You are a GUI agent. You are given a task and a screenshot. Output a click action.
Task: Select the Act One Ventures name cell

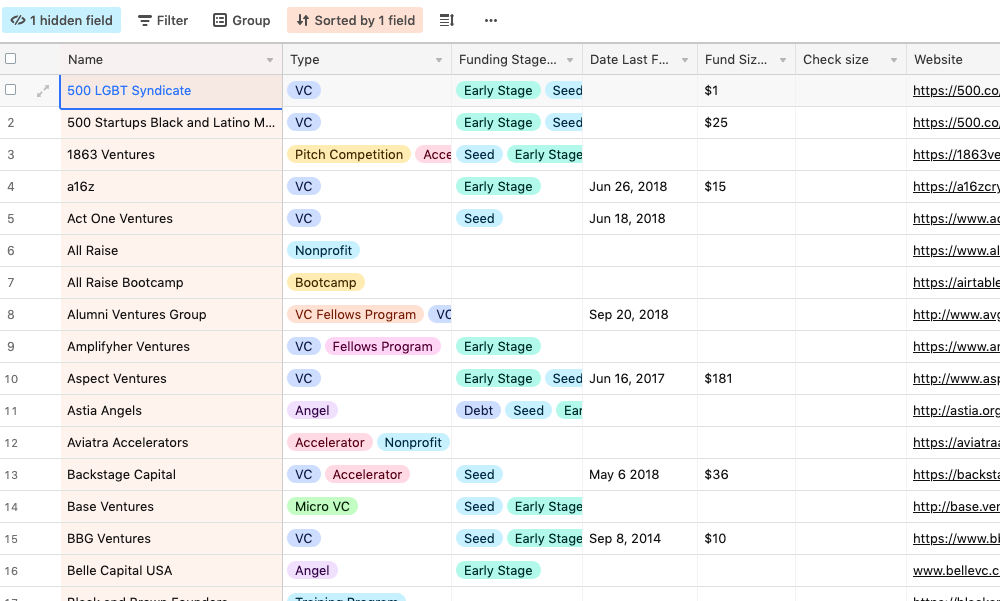(x=171, y=218)
